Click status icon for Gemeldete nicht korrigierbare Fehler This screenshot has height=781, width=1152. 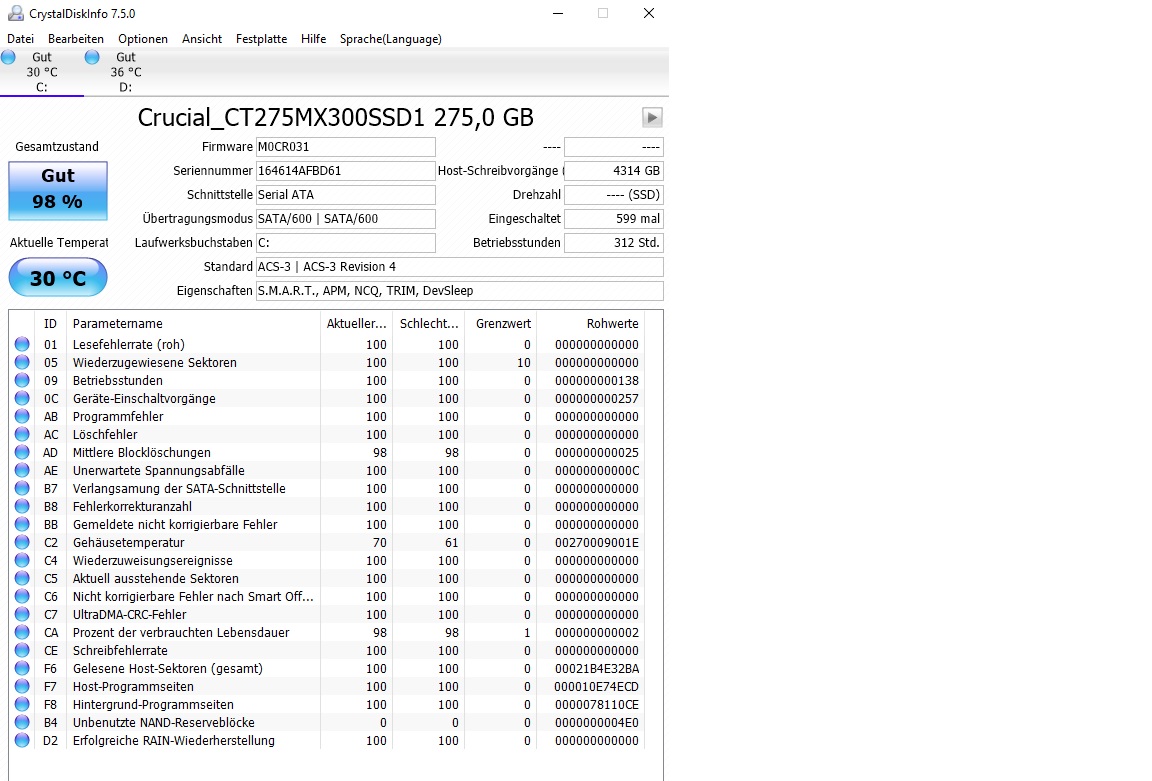pyautogui.click(x=22, y=524)
